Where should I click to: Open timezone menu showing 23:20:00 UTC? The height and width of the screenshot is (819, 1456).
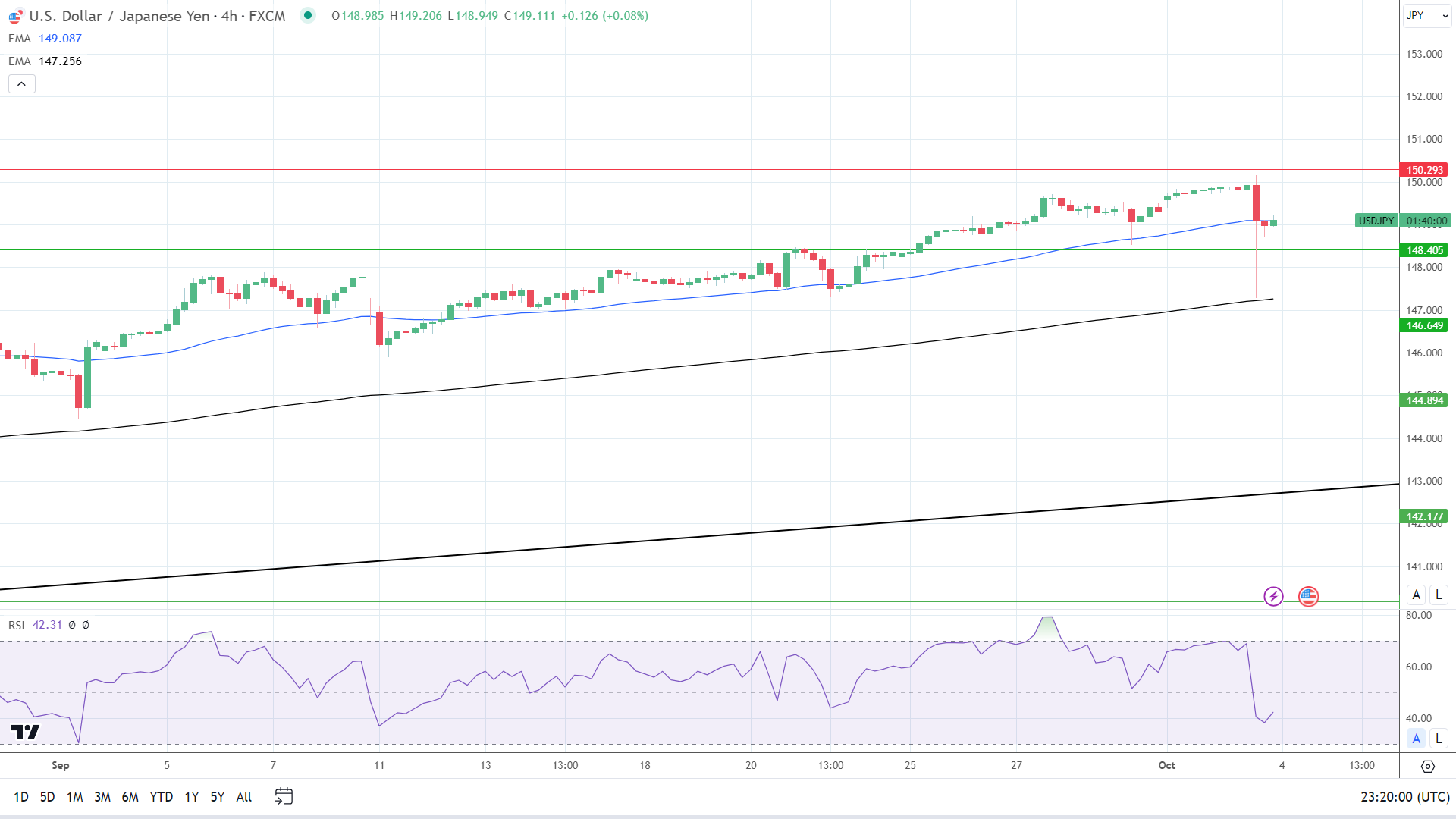(x=1404, y=796)
